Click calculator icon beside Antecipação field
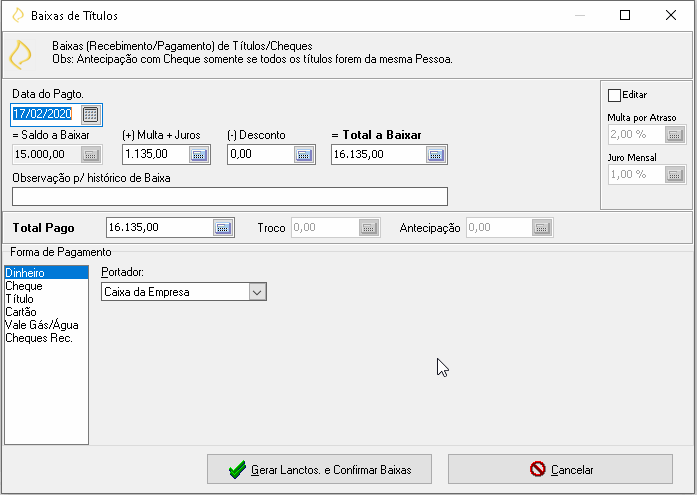 542,228
